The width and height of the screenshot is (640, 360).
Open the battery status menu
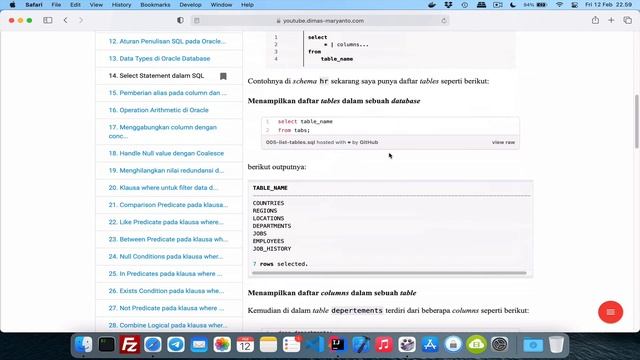pyautogui.click(x=535, y=5)
